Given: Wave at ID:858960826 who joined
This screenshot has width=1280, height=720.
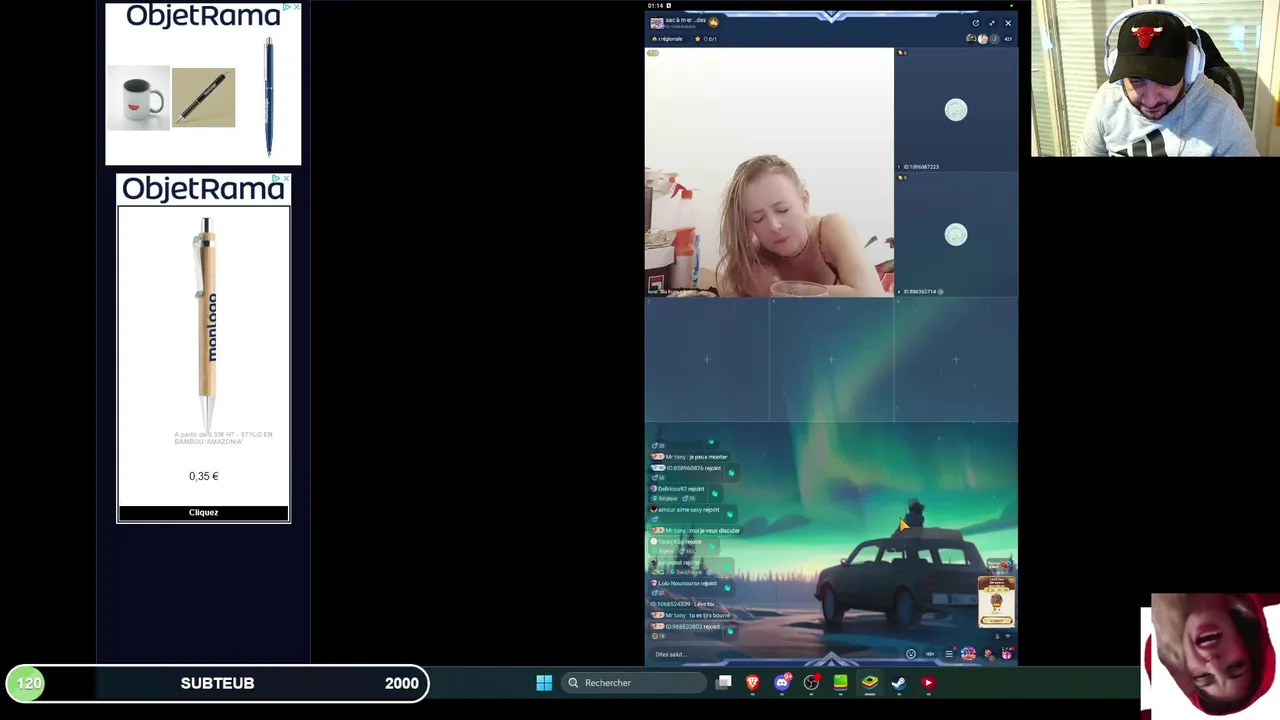Looking at the screenshot, I should pyautogui.click(x=731, y=472).
